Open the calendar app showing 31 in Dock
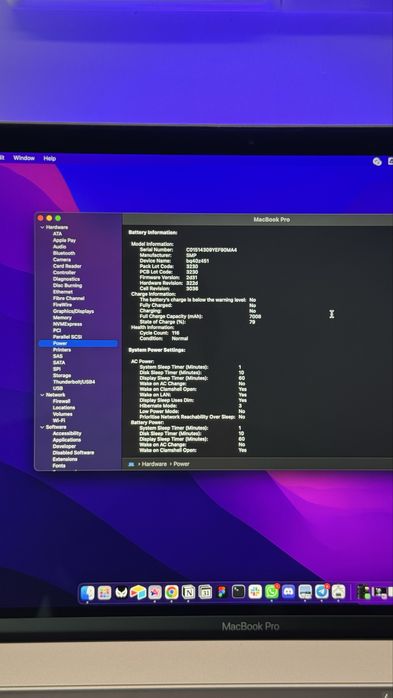This screenshot has width=393, height=698. click(205, 592)
